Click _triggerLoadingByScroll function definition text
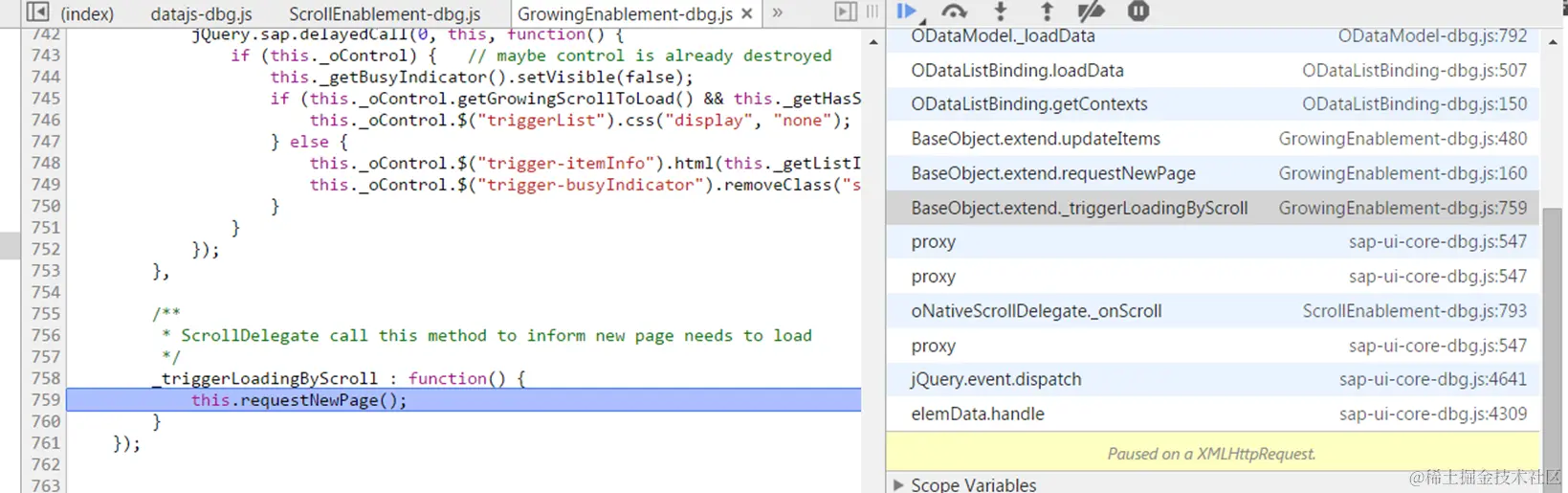1568x493 pixels. point(339,378)
